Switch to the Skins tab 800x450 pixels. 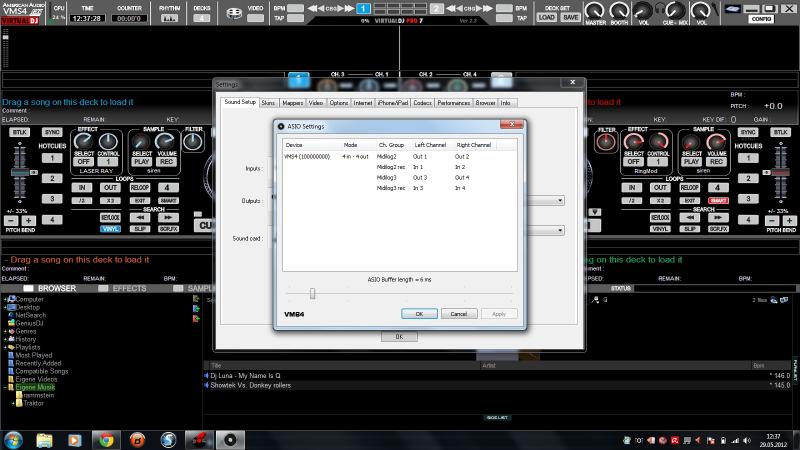[x=269, y=102]
